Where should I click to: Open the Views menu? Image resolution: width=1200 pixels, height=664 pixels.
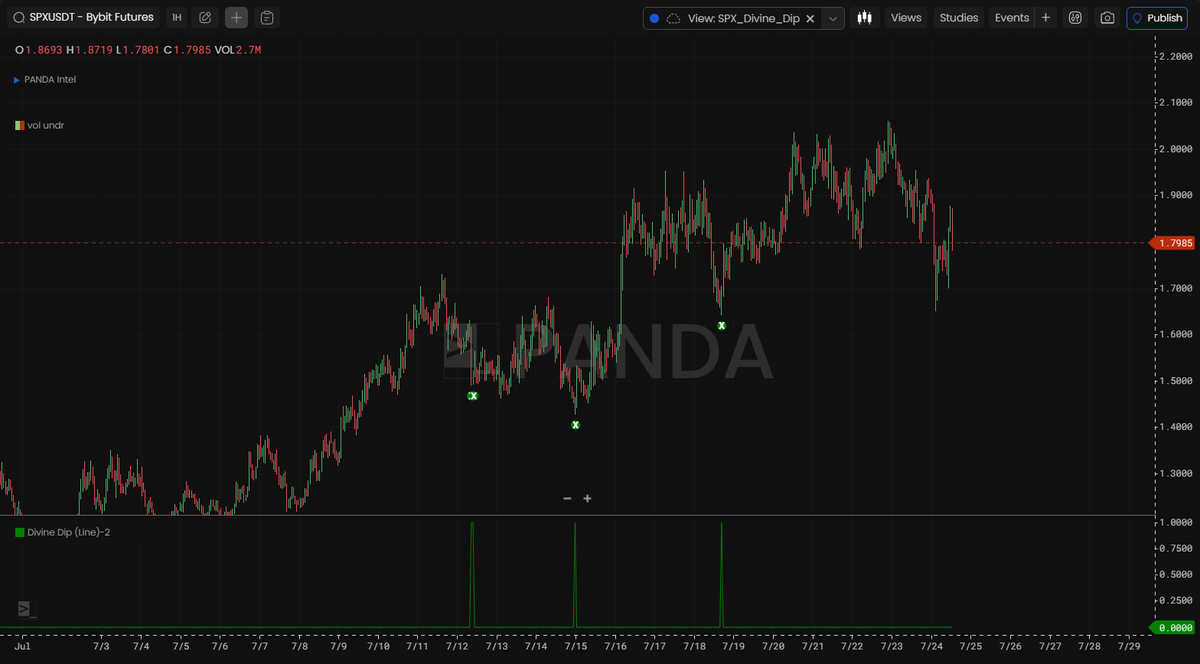(x=906, y=18)
